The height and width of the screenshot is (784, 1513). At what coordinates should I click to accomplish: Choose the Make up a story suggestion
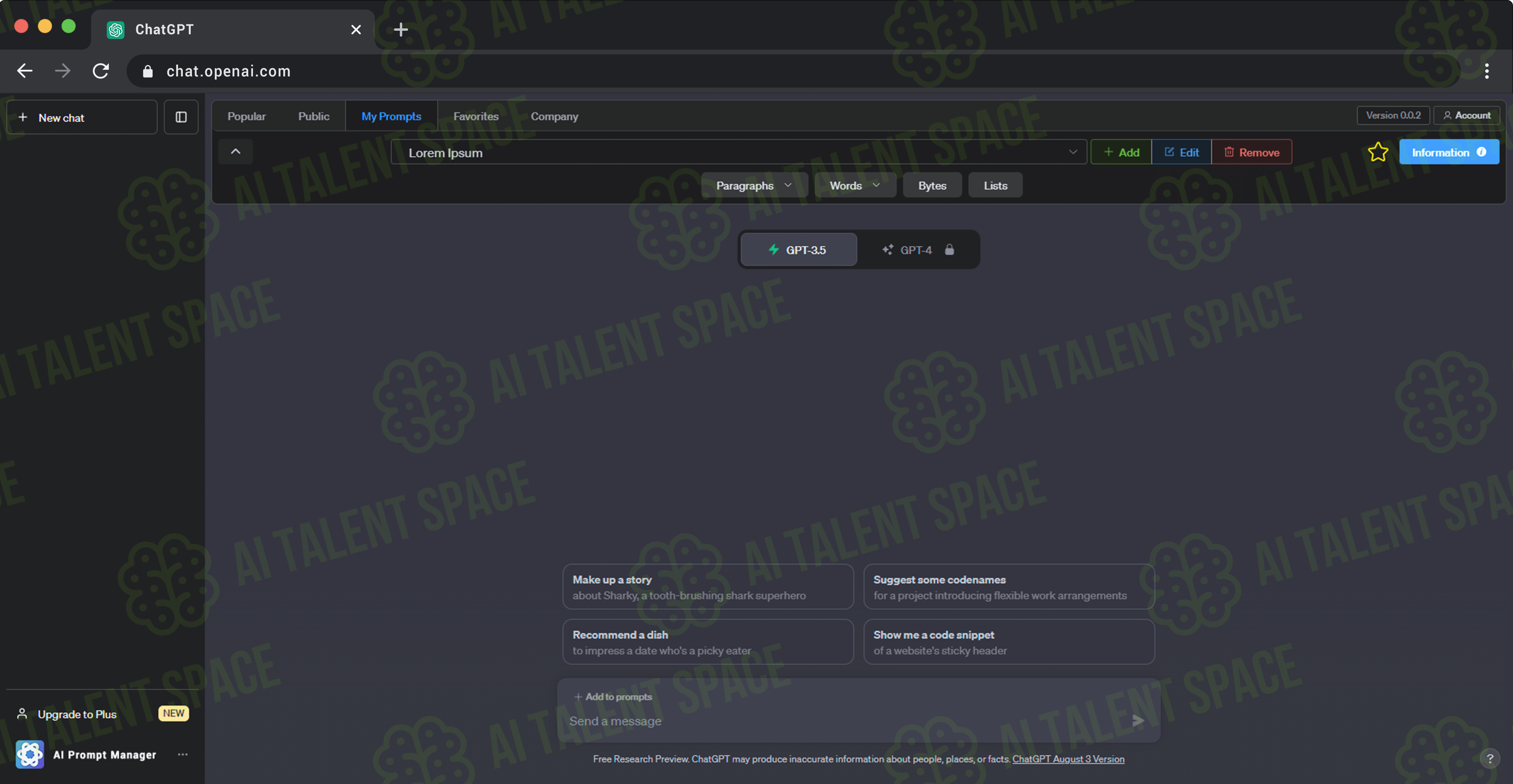pos(708,587)
